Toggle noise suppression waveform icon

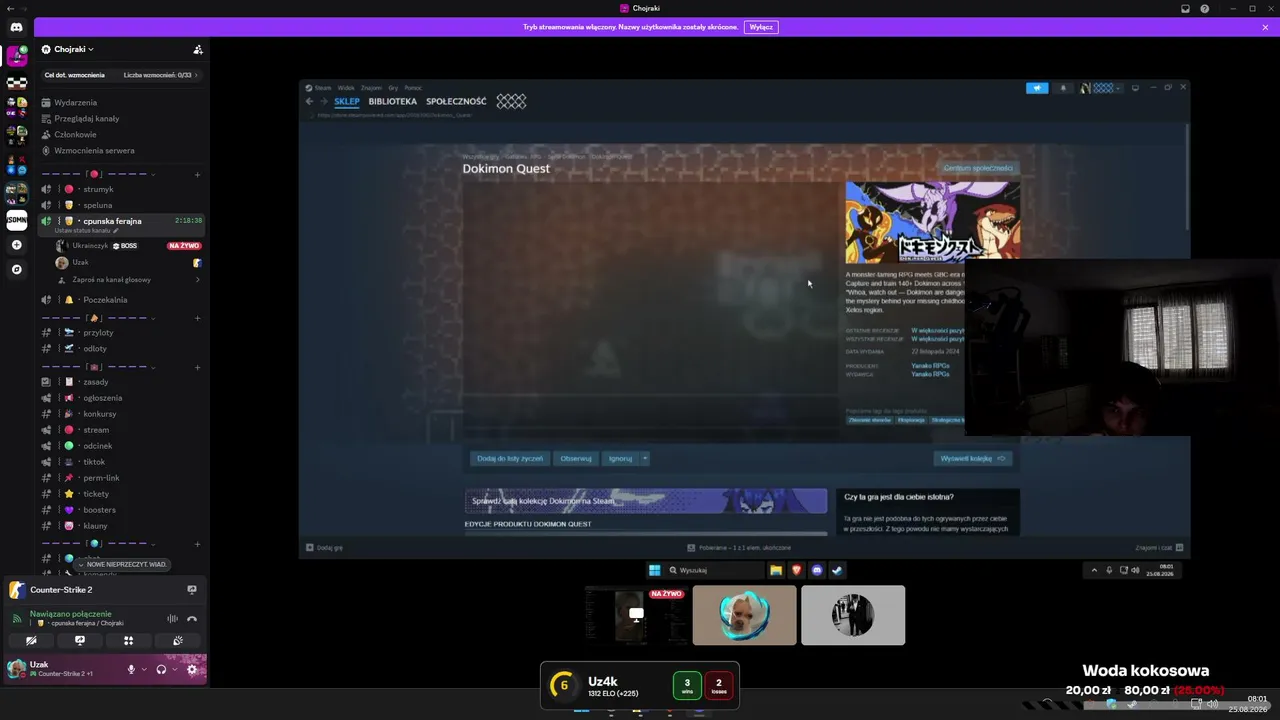172,618
